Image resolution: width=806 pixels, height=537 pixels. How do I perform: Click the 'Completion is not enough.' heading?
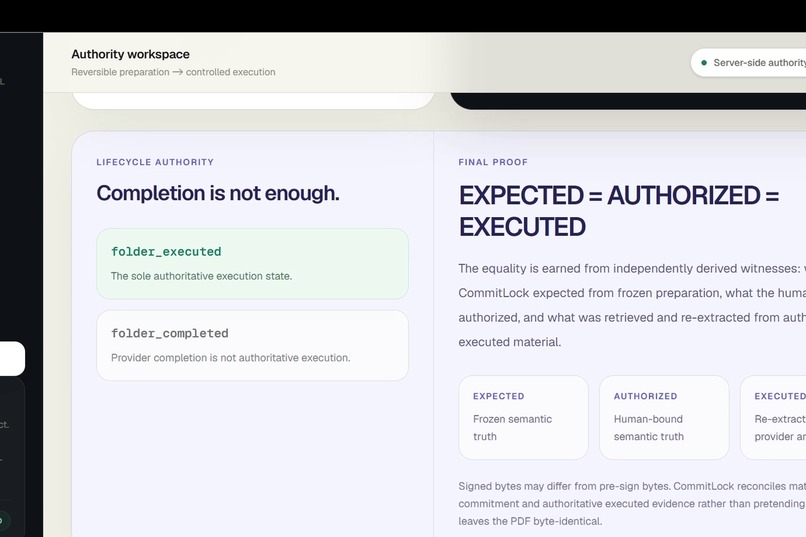point(218,193)
